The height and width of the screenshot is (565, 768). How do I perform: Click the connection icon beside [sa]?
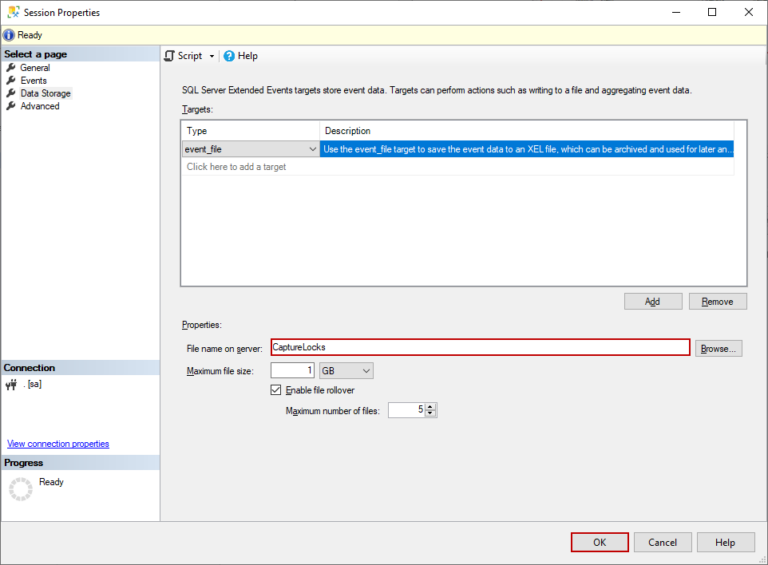click(x=11, y=385)
